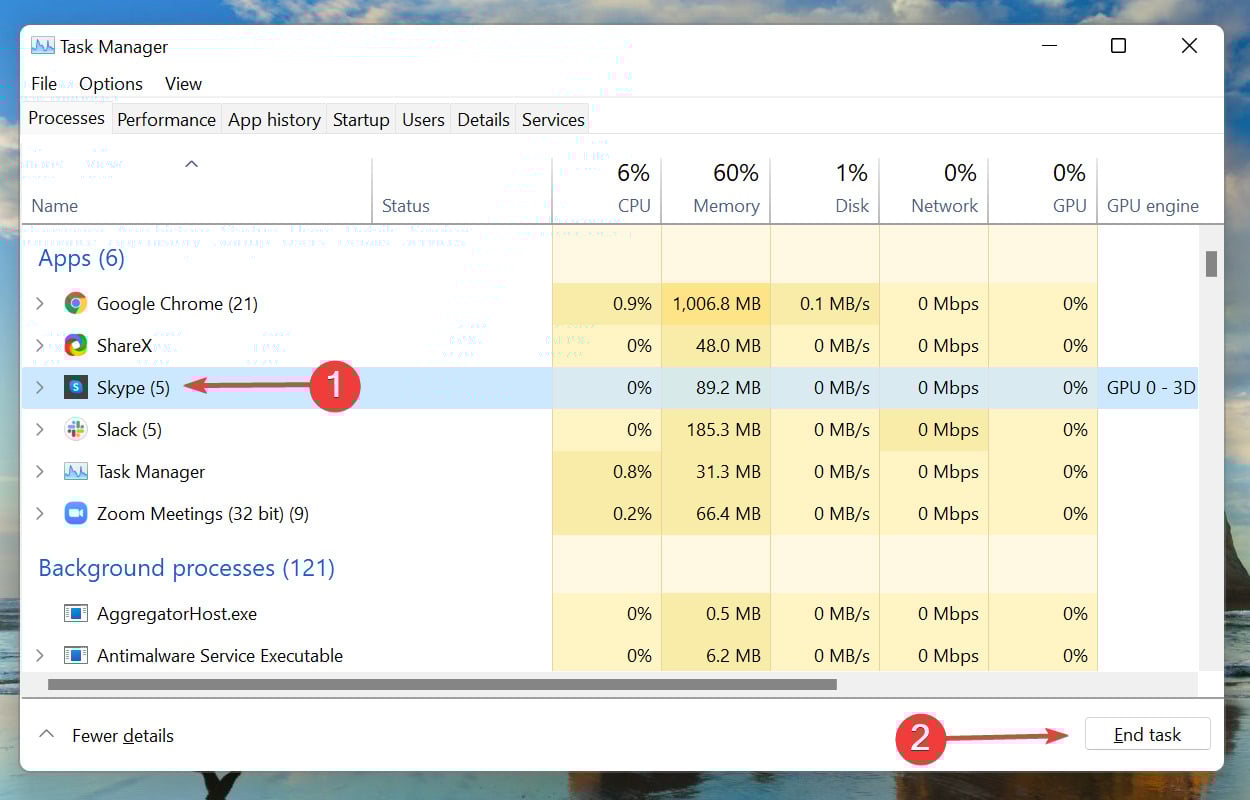The height and width of the screenshot is (800, 1250).
Task: Click the Task Manager process icon
Action: 75,472
